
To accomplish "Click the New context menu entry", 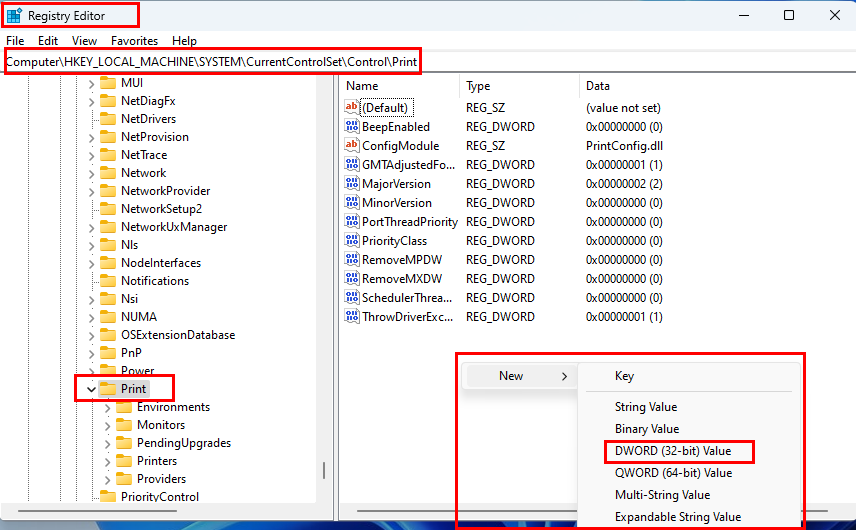I will (x=520, y=376).
